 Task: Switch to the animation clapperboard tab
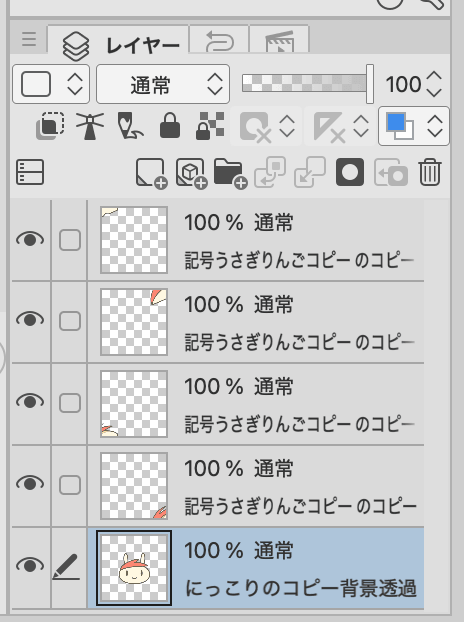tap(280, 40)
